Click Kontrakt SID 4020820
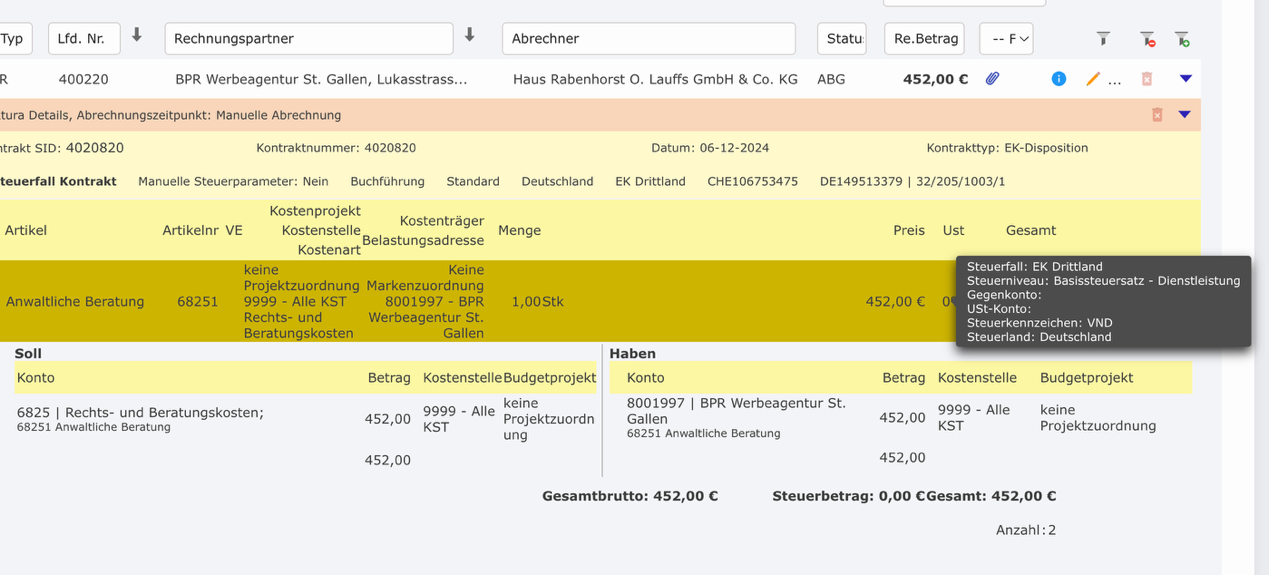Screen dimensions: 1269x575 coord(62,148)
